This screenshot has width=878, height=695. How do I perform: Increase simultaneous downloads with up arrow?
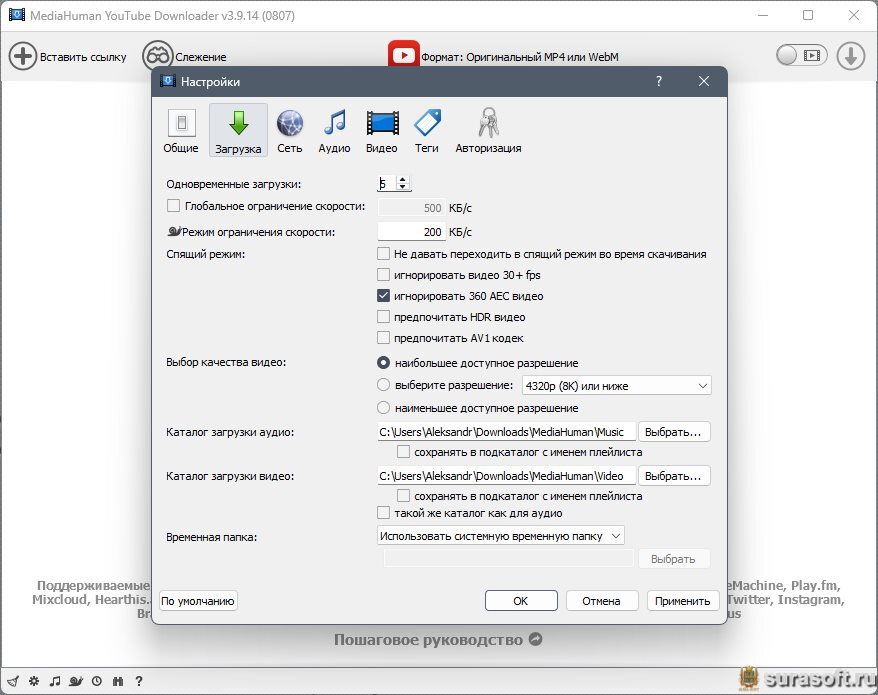pyautogui.click(x=403, y=179)
